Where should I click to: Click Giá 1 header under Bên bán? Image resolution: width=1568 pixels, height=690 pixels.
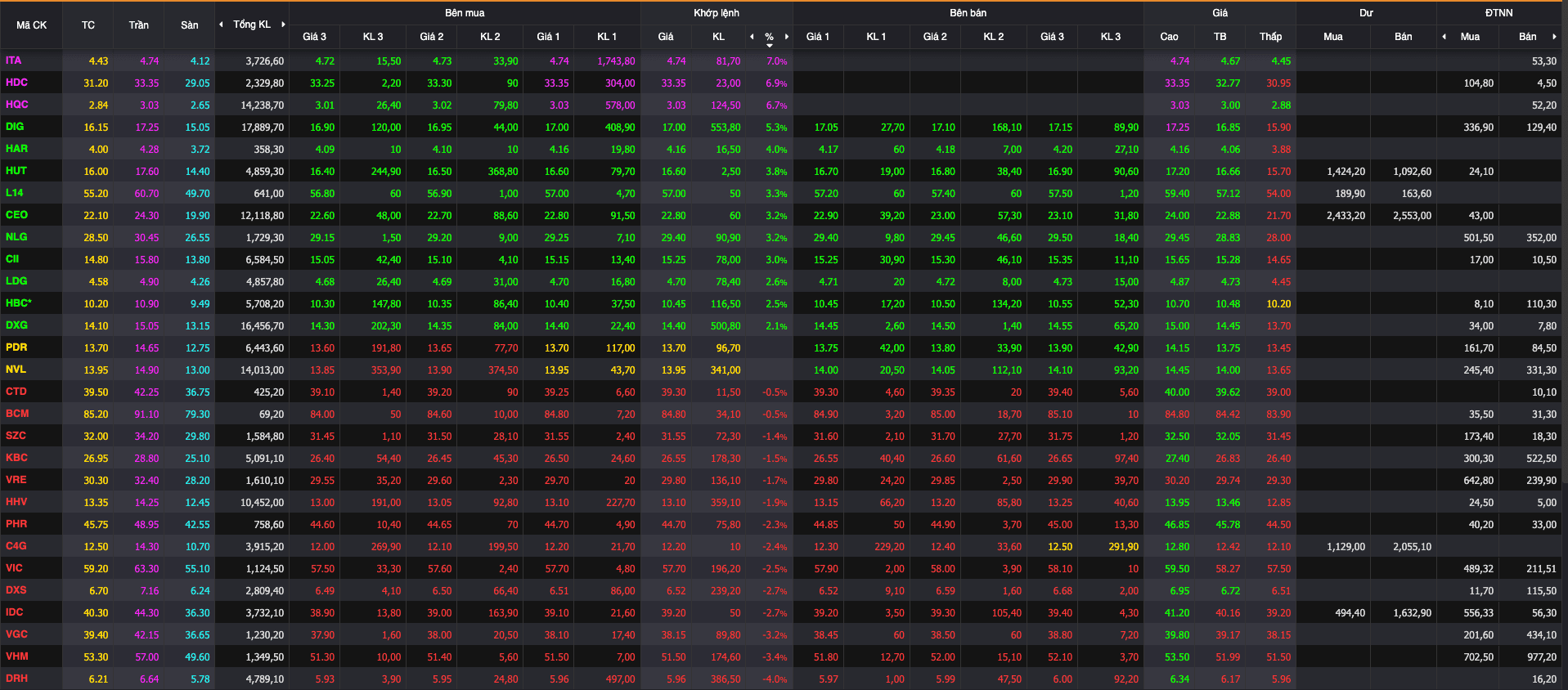tap(818, 37)
